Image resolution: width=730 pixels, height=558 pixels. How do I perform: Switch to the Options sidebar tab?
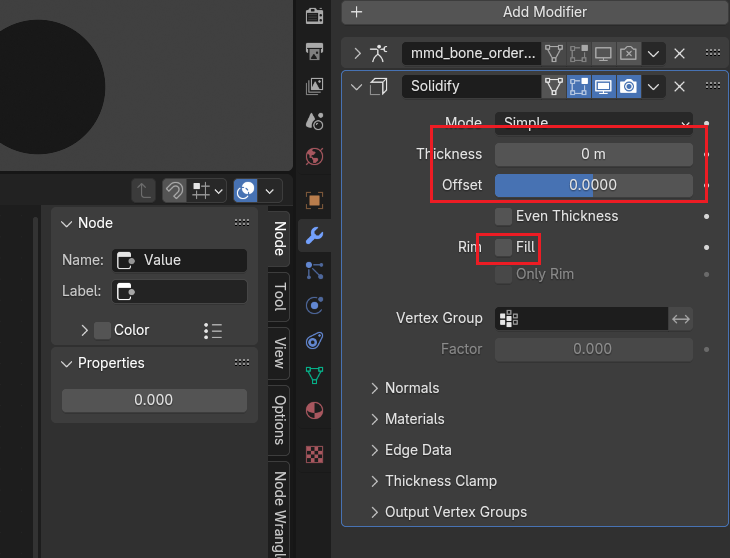(280, 419)
